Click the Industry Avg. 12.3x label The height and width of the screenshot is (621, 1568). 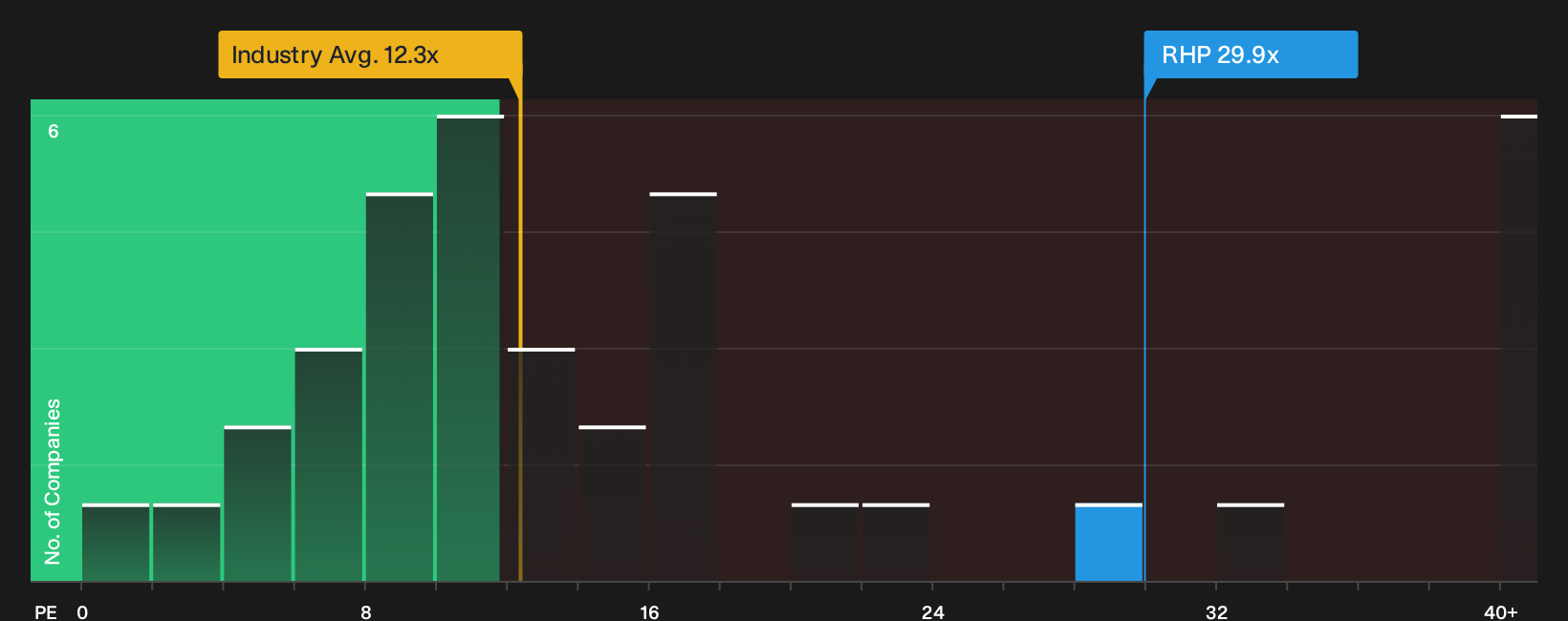tap(370, 54)
